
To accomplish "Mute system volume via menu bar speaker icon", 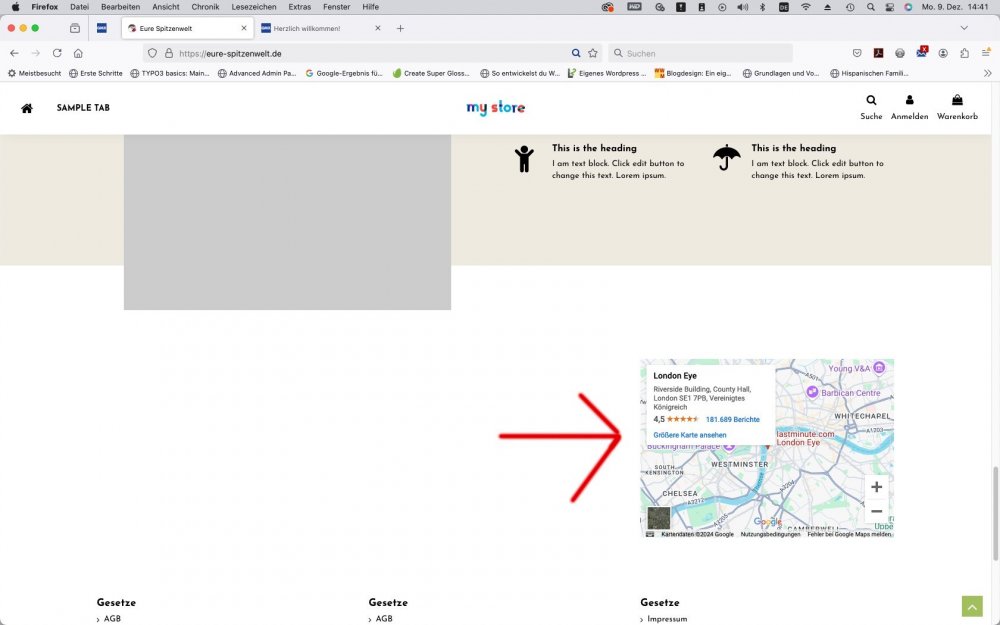I will (741, 7).
